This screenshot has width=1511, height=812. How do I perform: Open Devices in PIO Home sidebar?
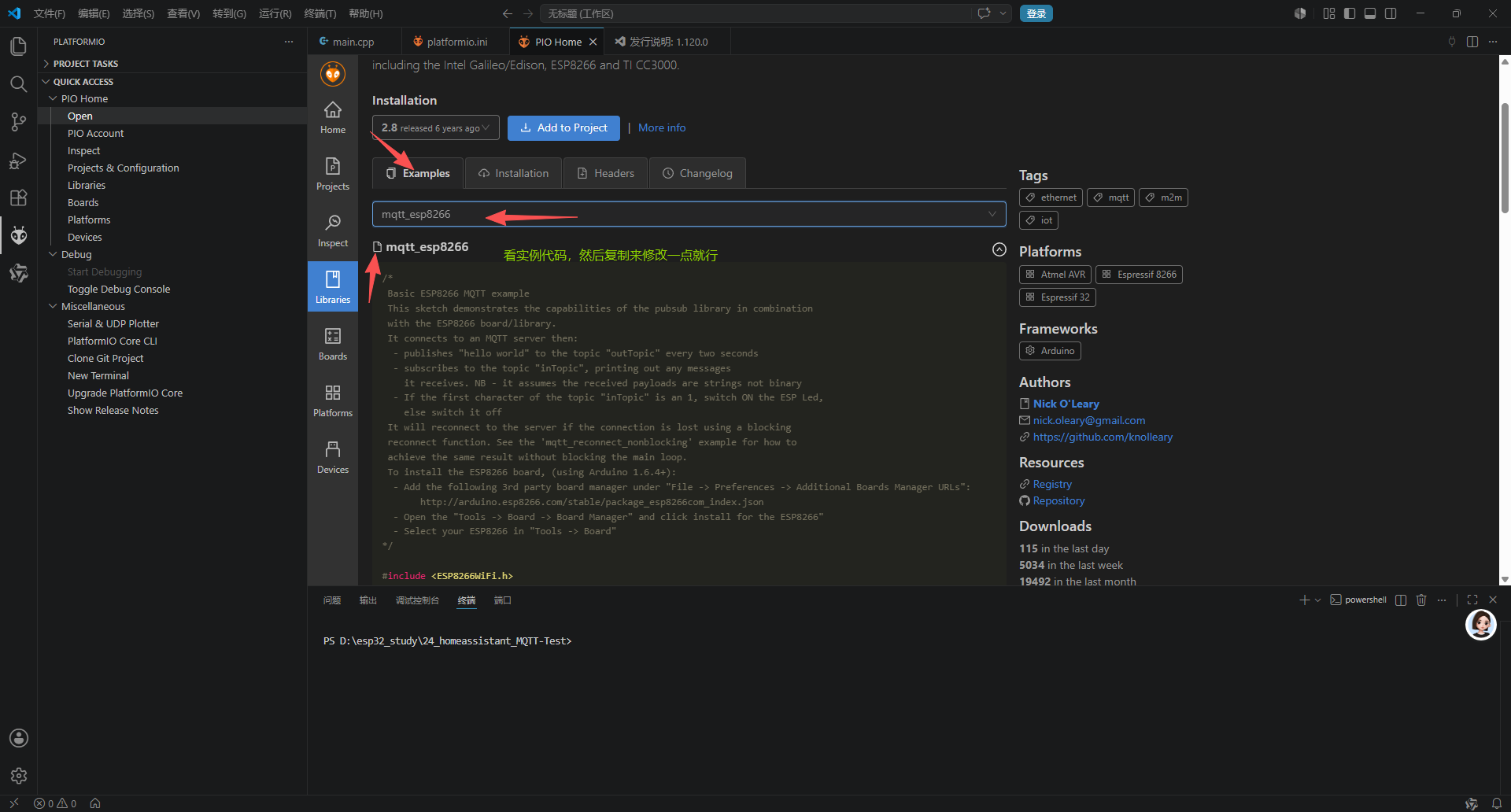coord(333,458)
